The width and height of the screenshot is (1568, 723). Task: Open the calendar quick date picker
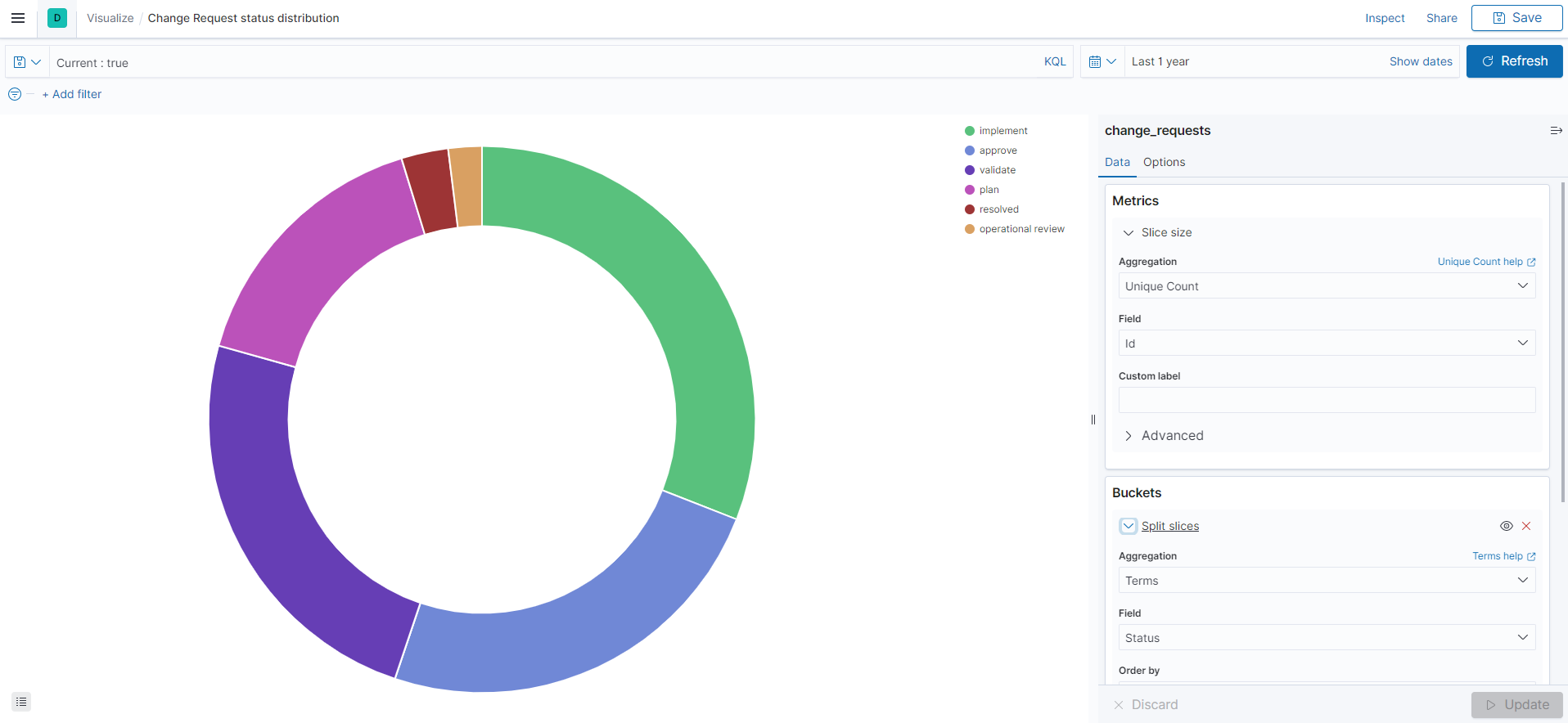pyautogui.click(x=1102, y=62)
